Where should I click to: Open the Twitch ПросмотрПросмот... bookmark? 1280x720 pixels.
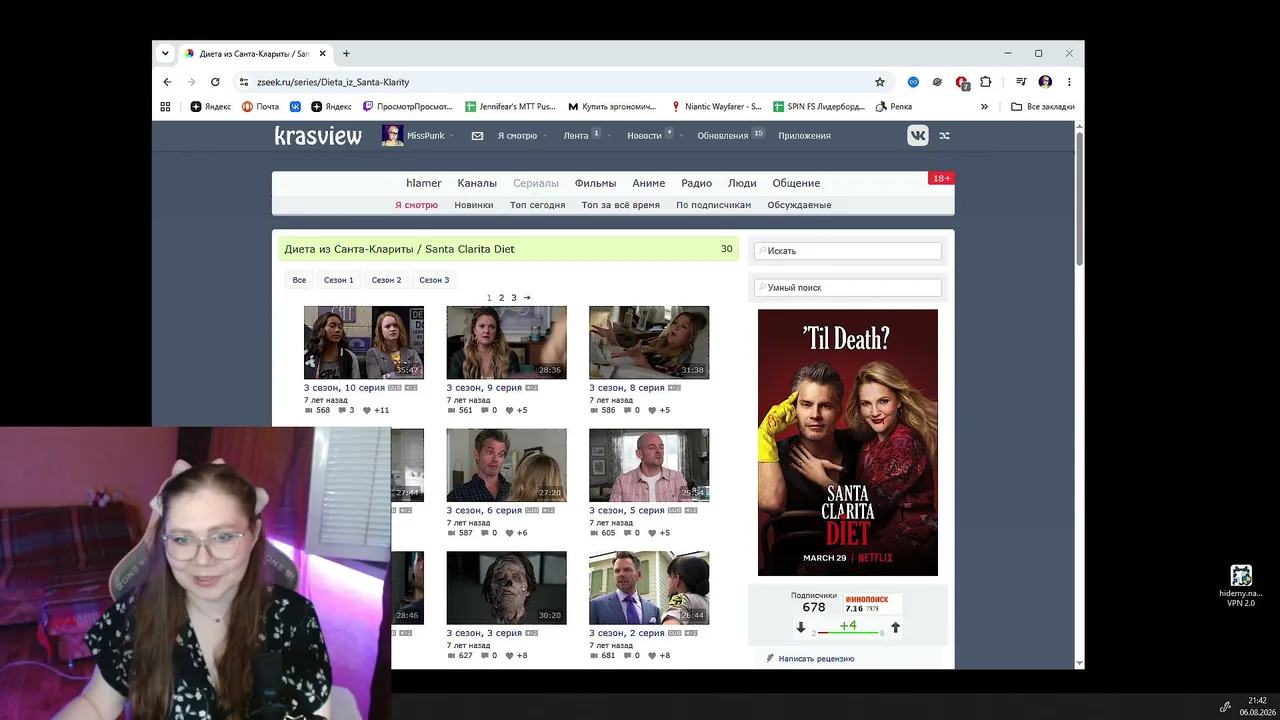click(x=408, y=106)
